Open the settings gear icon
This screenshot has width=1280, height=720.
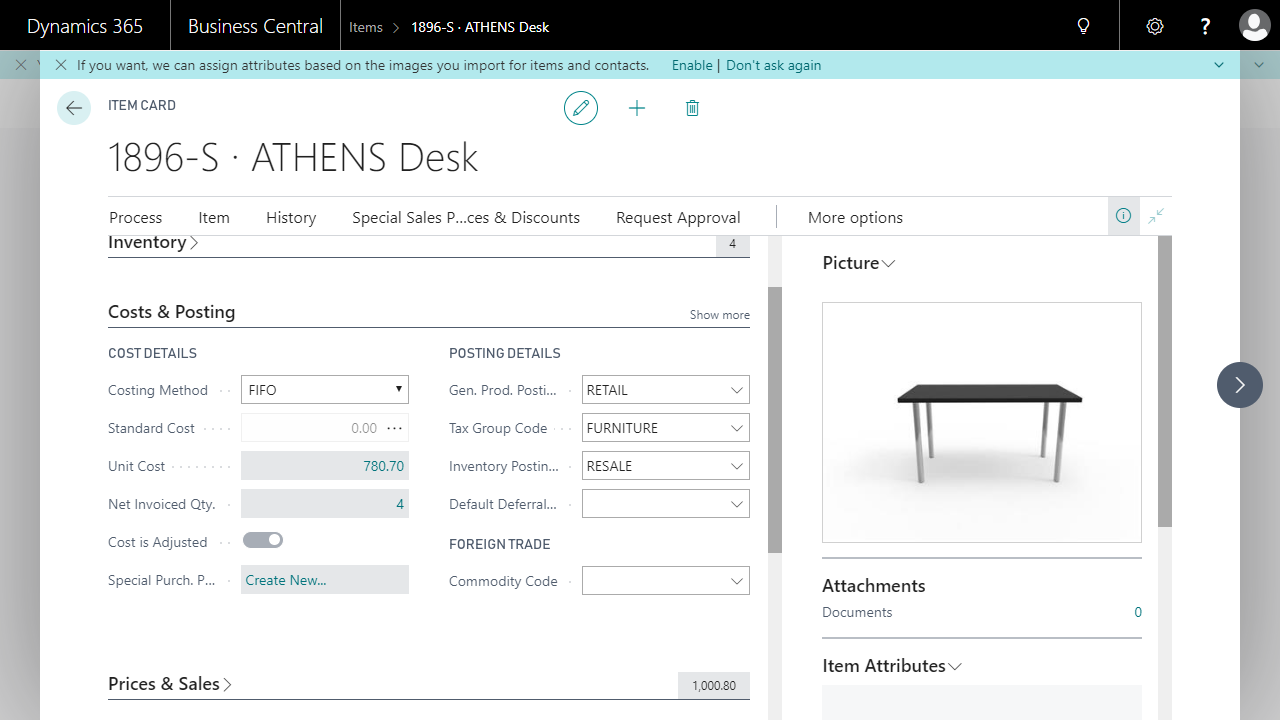1155,27
